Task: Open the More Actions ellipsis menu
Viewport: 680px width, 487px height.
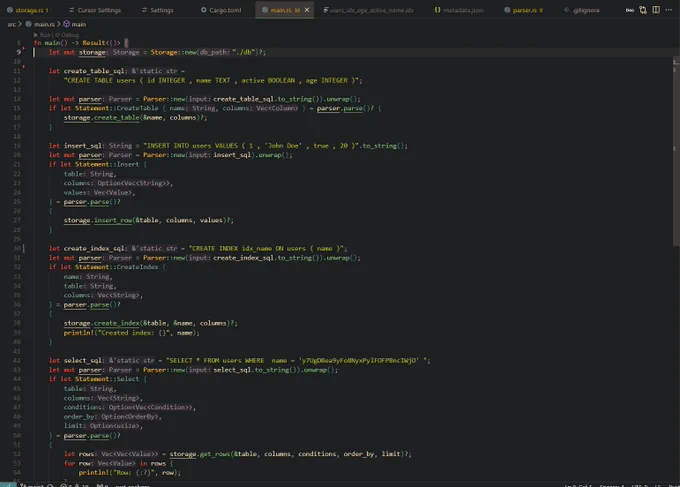Action: point(668,10)
